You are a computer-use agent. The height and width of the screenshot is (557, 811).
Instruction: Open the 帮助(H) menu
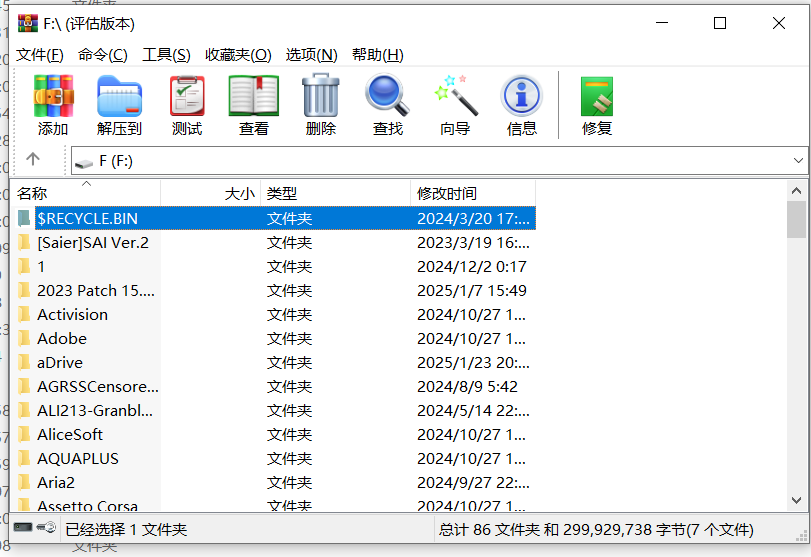(x=378, y=55)
